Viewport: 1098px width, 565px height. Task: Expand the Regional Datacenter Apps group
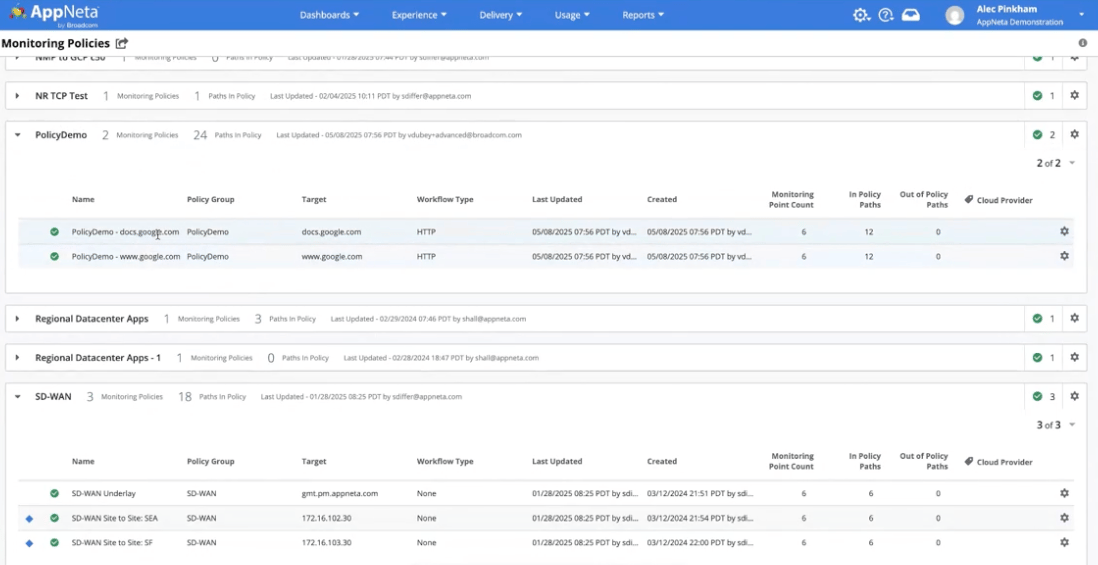17,319
